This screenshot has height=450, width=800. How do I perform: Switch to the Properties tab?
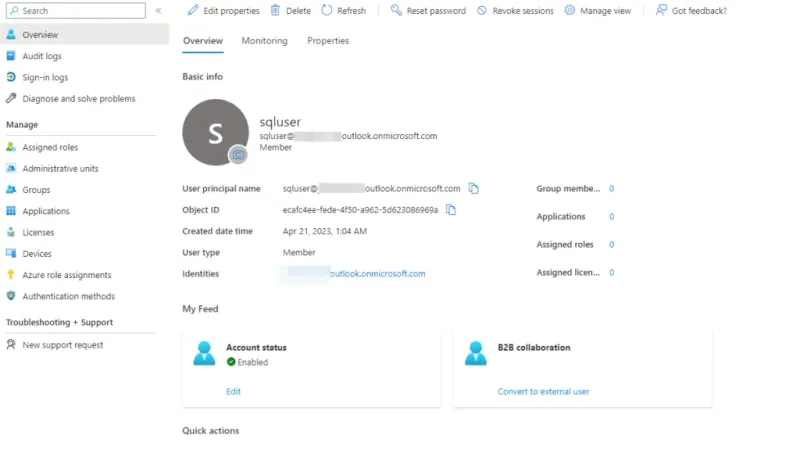tap(328, 41)
